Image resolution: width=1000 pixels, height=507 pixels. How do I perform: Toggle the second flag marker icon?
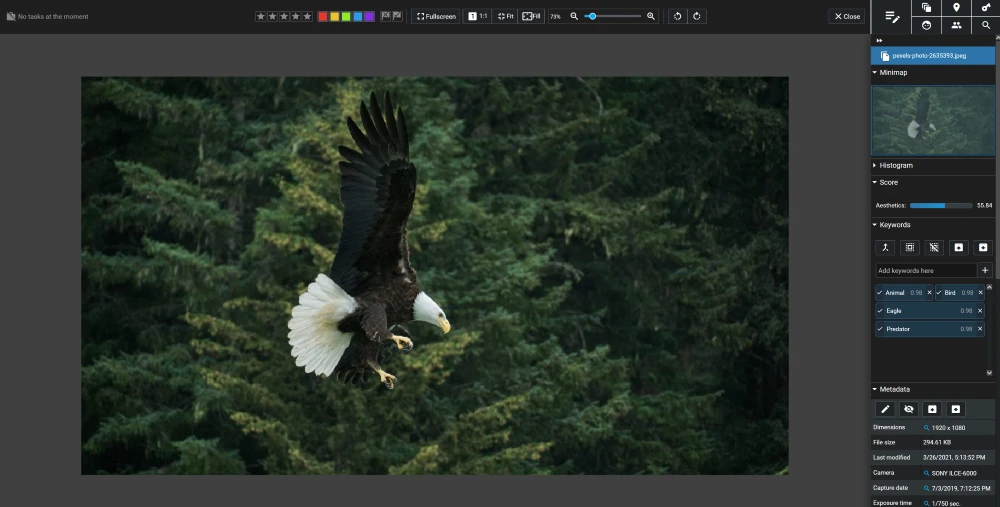[x=397, y=16]
